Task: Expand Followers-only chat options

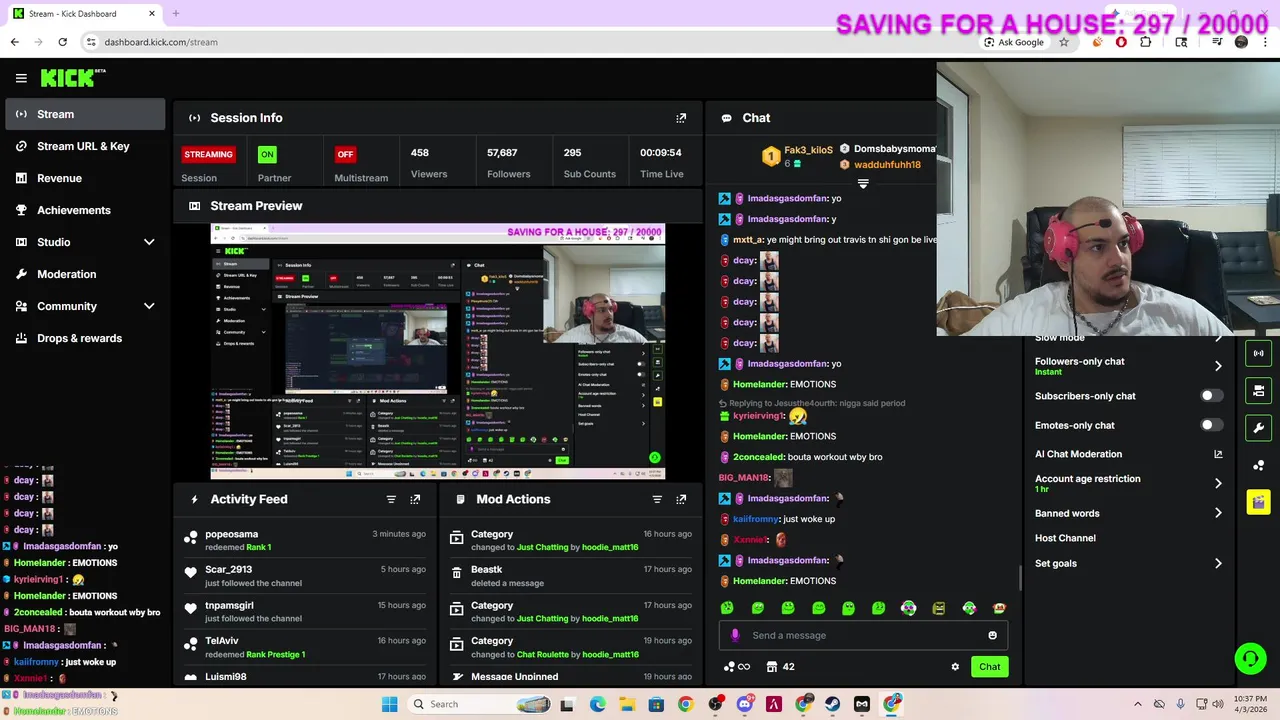Action: [1218, 366]
